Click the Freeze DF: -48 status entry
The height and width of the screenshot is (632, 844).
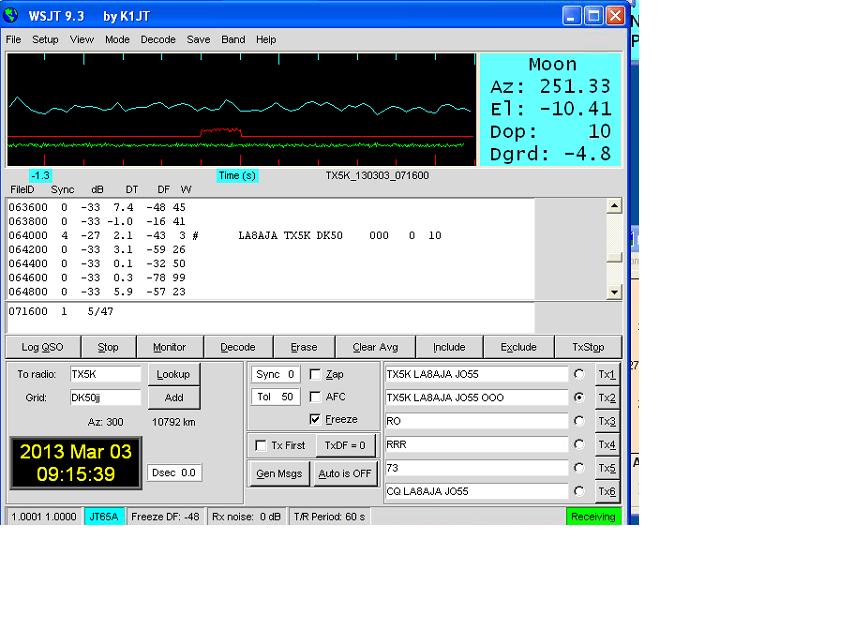point(165,517)
